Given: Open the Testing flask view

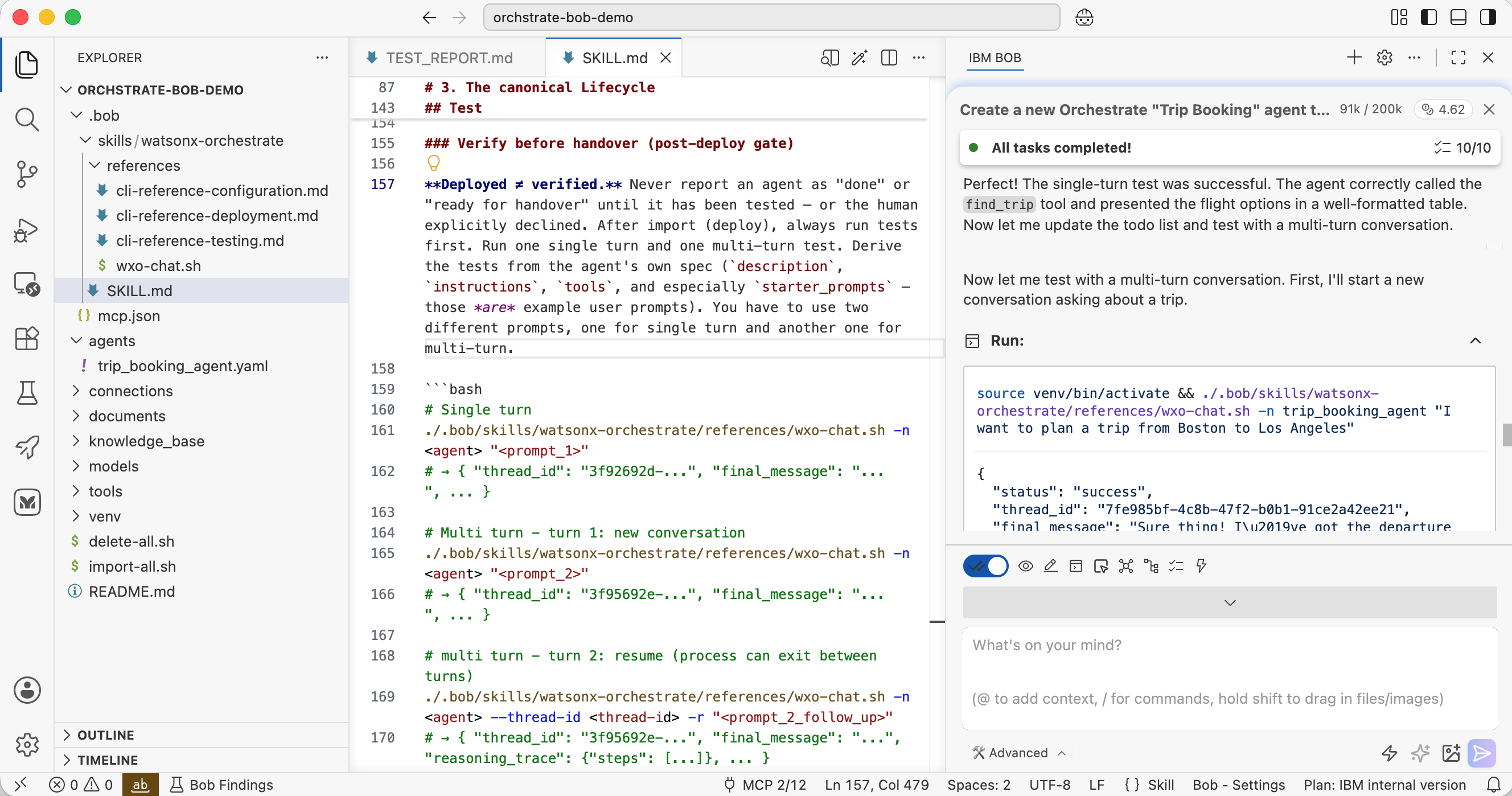Looking at the screenshot, I should click(26, 393).
